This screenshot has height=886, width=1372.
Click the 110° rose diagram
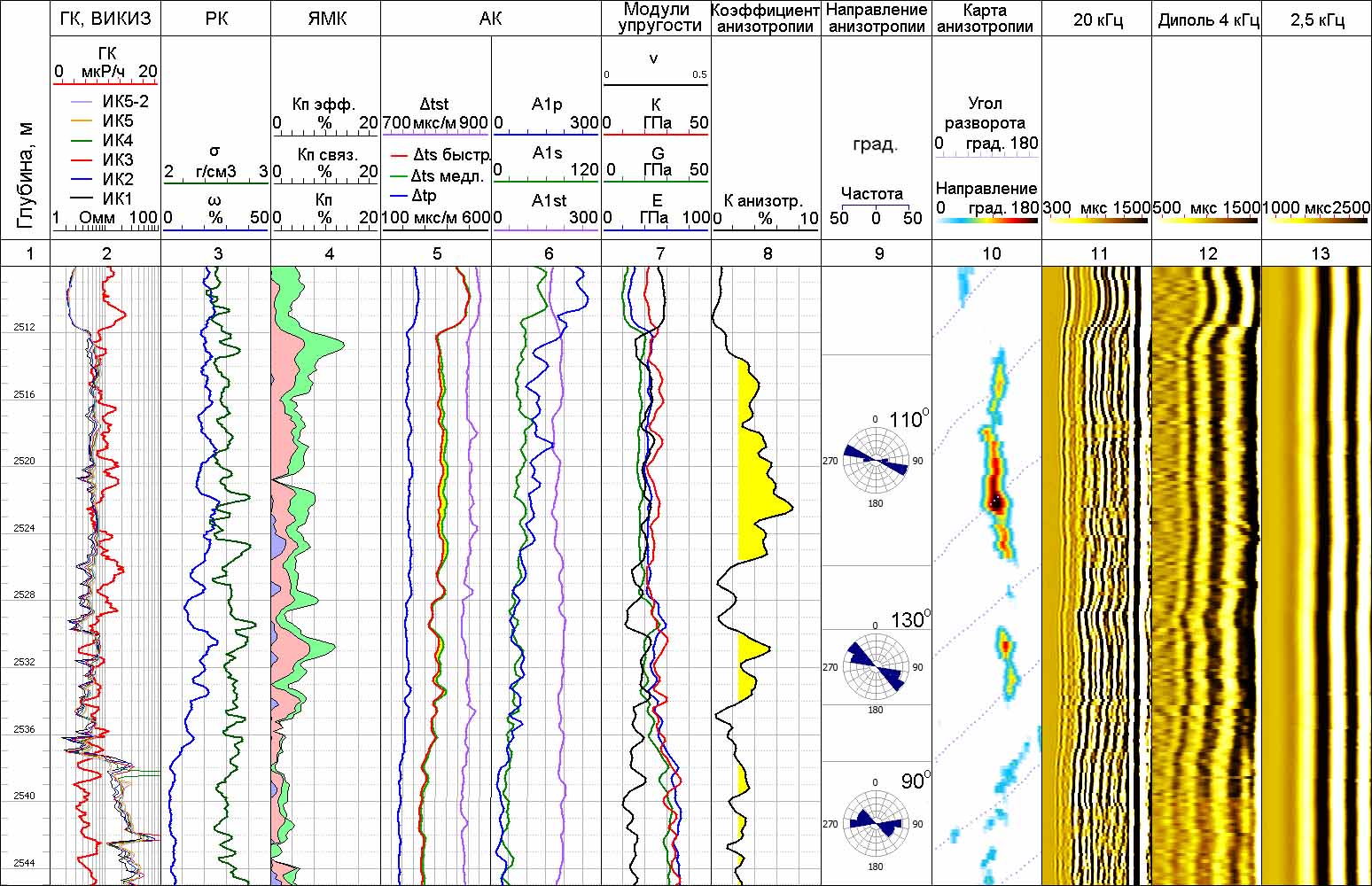[876, 461]
